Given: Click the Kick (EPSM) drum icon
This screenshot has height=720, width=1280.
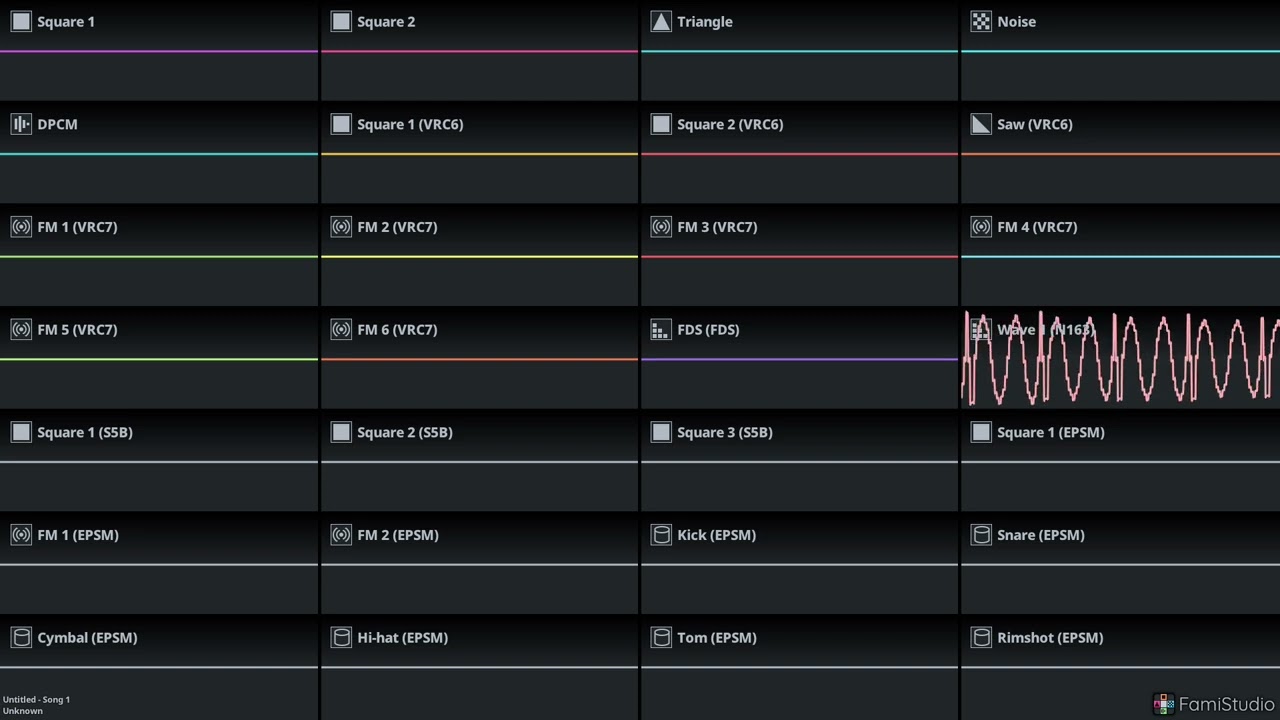Looking at the screenshot, I should (x=661, y=535).
